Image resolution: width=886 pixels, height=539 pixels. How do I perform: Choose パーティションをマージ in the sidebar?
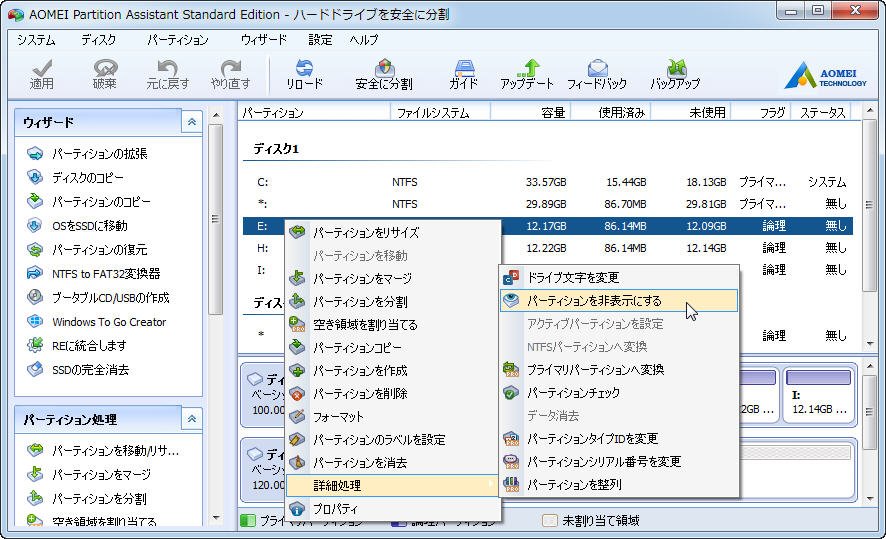[89, 475]
